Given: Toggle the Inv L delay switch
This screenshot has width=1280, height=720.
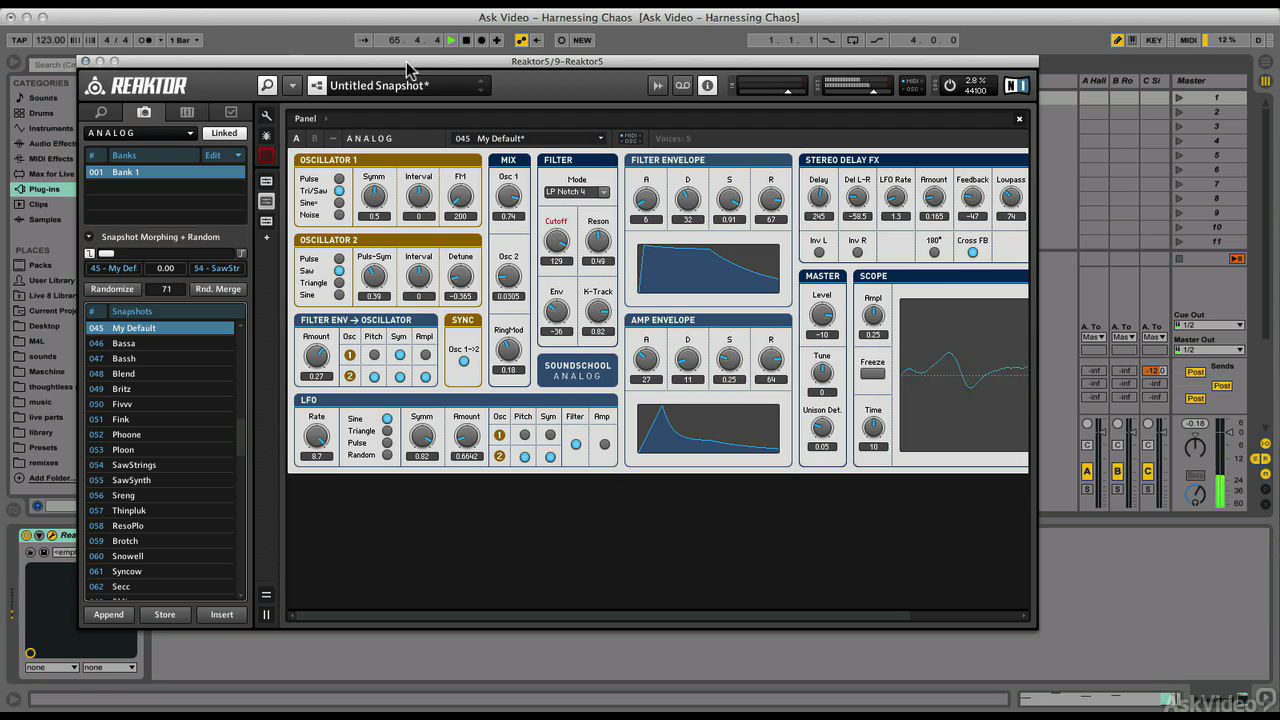Looking at the screenshot, I should 819,252.
